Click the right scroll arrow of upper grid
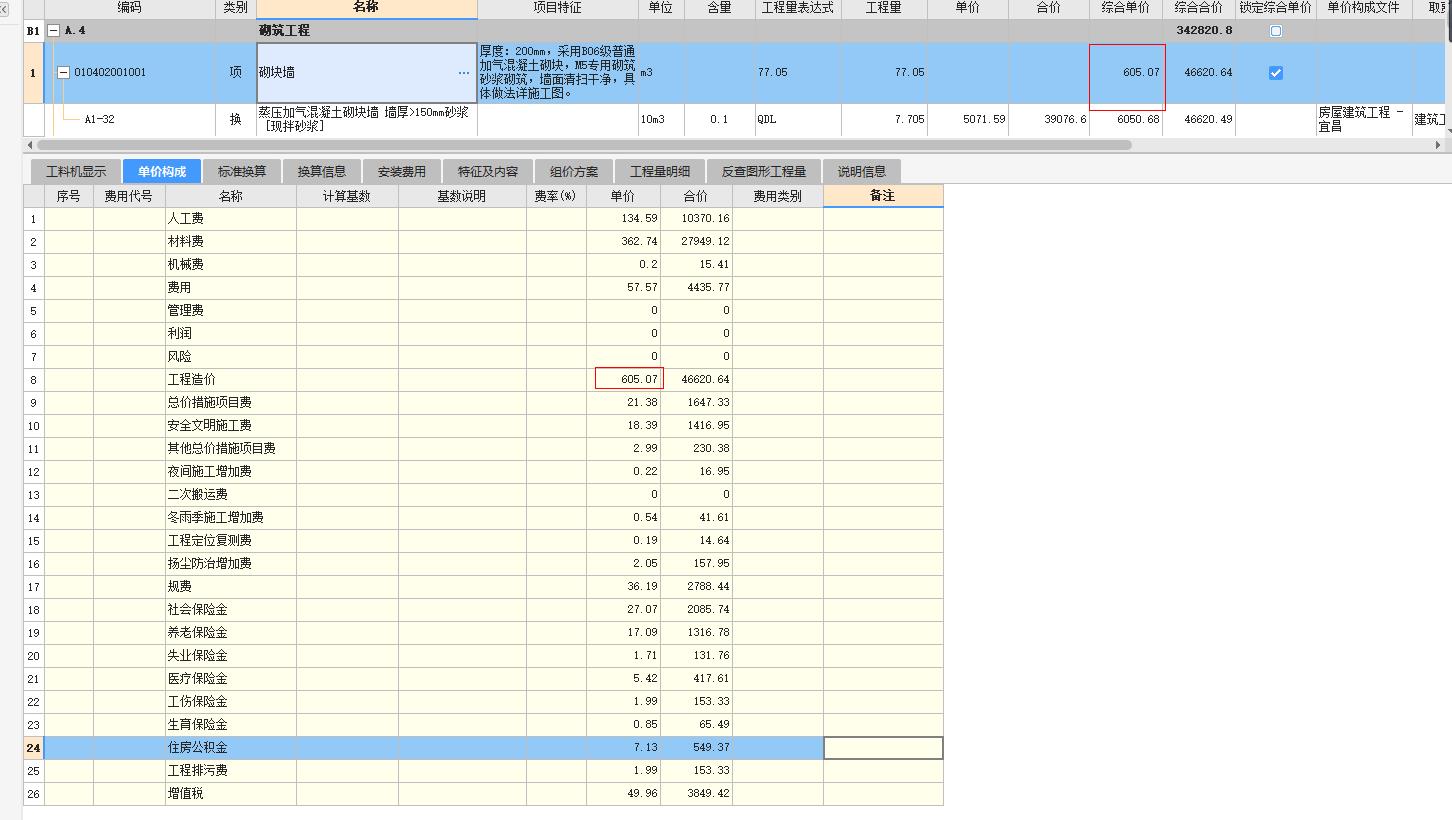Viewport: 1452px width, 820px height. click(x=1439, y=145)
